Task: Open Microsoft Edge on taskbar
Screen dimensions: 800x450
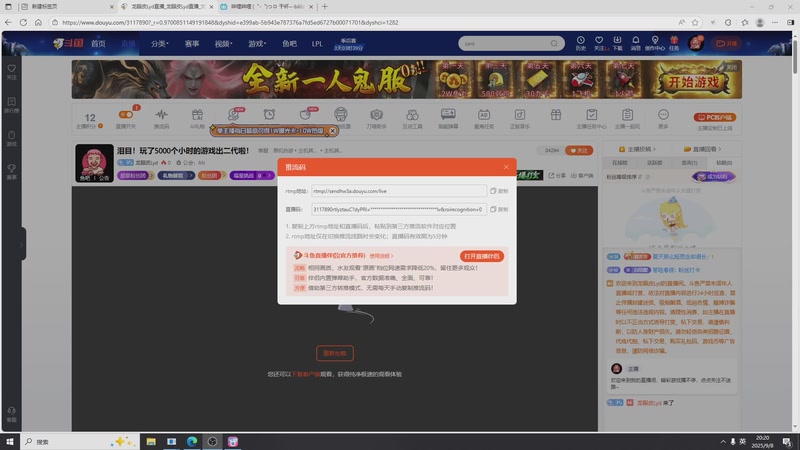Action: click(x=192, y=441)
